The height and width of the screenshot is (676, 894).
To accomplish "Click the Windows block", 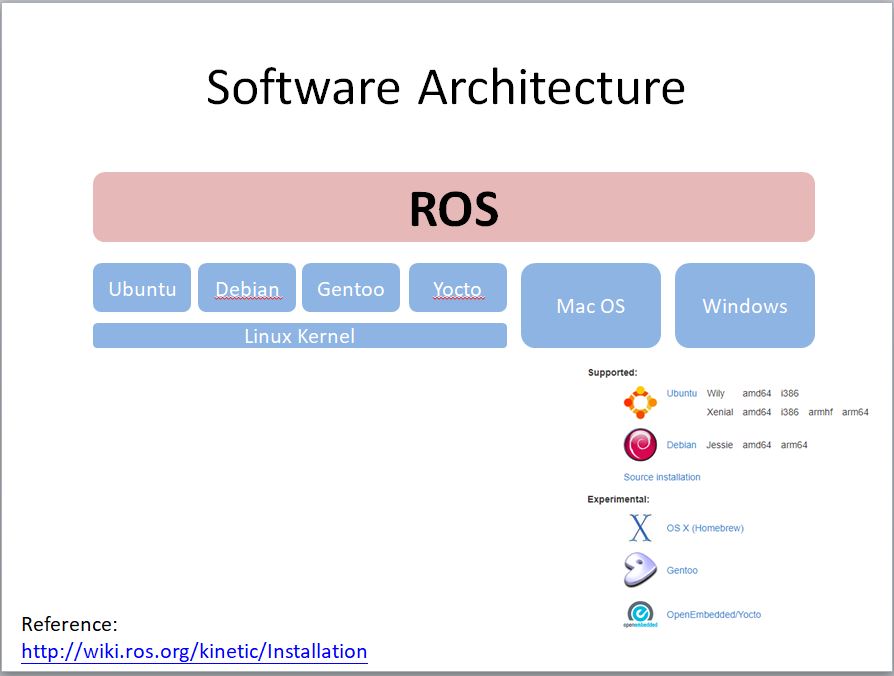I will click(745, 306).
